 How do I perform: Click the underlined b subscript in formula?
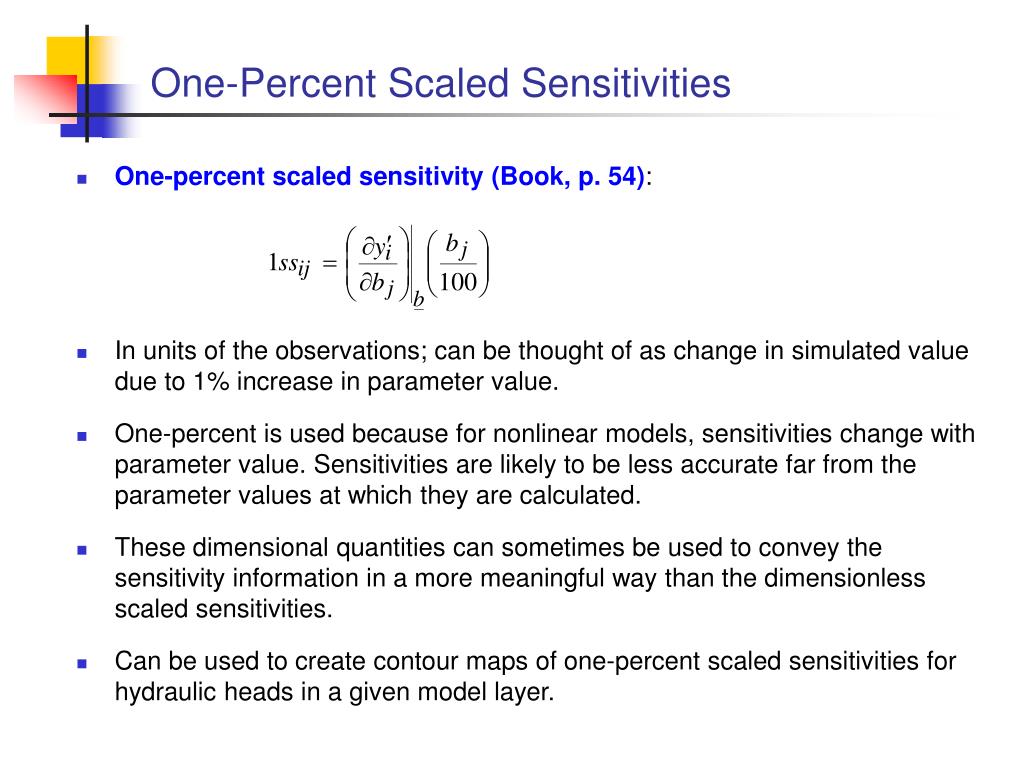419,300
